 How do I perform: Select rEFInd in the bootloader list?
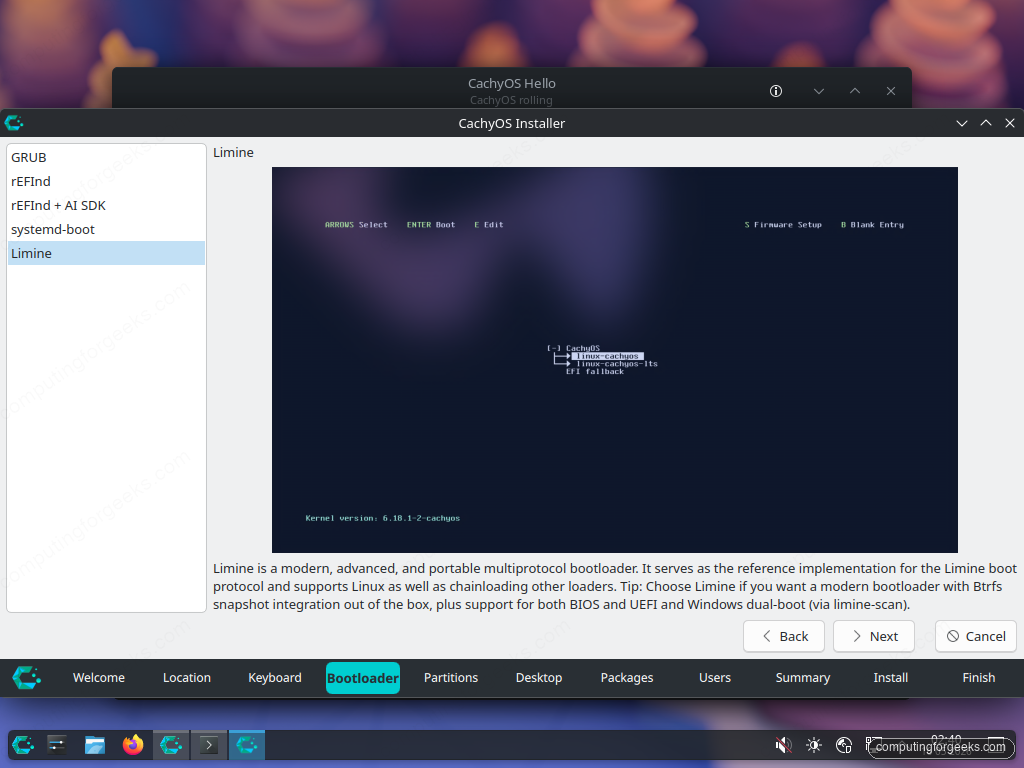pyautogui.click(x=106, y=182)
